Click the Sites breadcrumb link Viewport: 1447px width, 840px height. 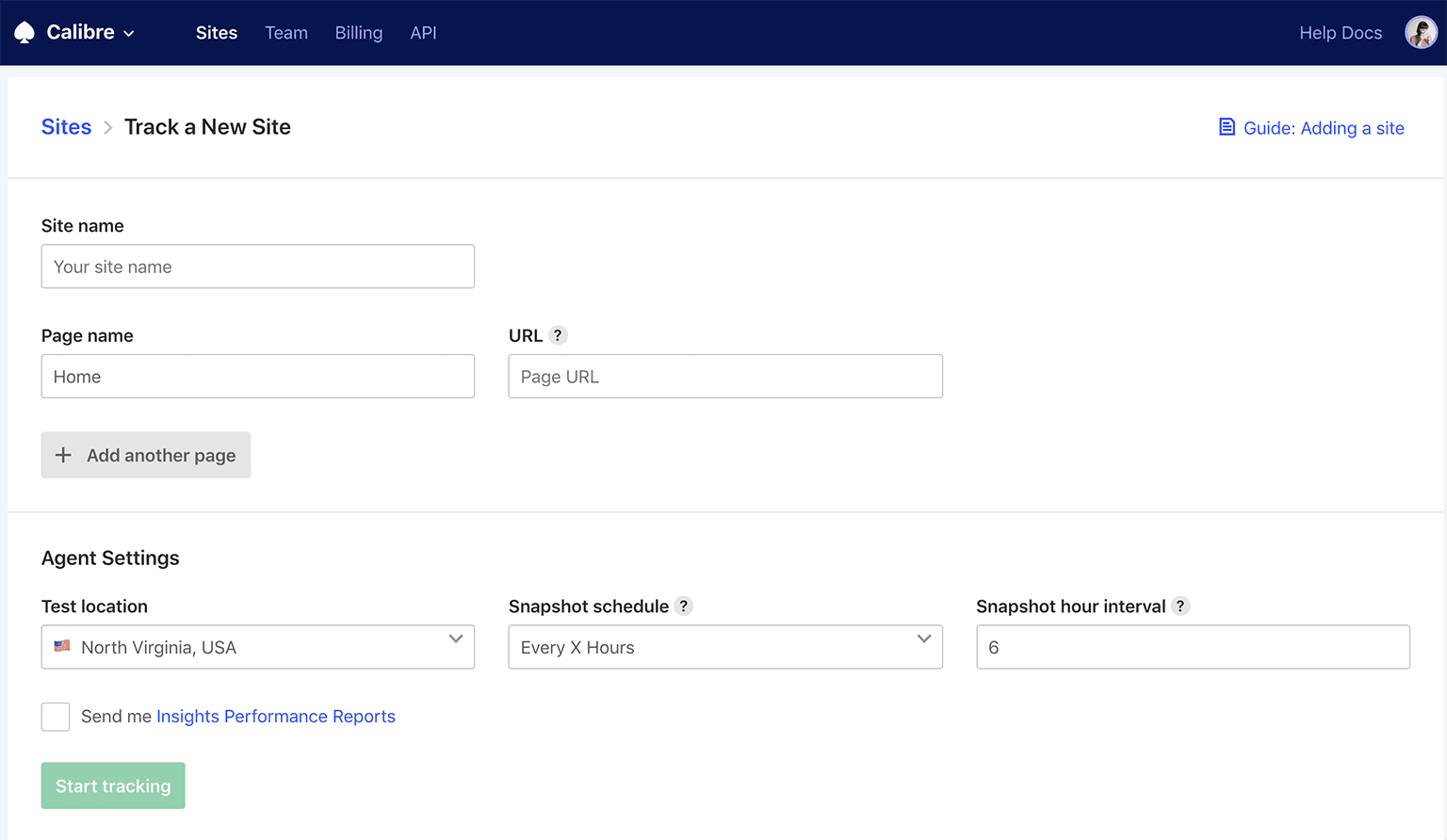(x=66, y=126)
